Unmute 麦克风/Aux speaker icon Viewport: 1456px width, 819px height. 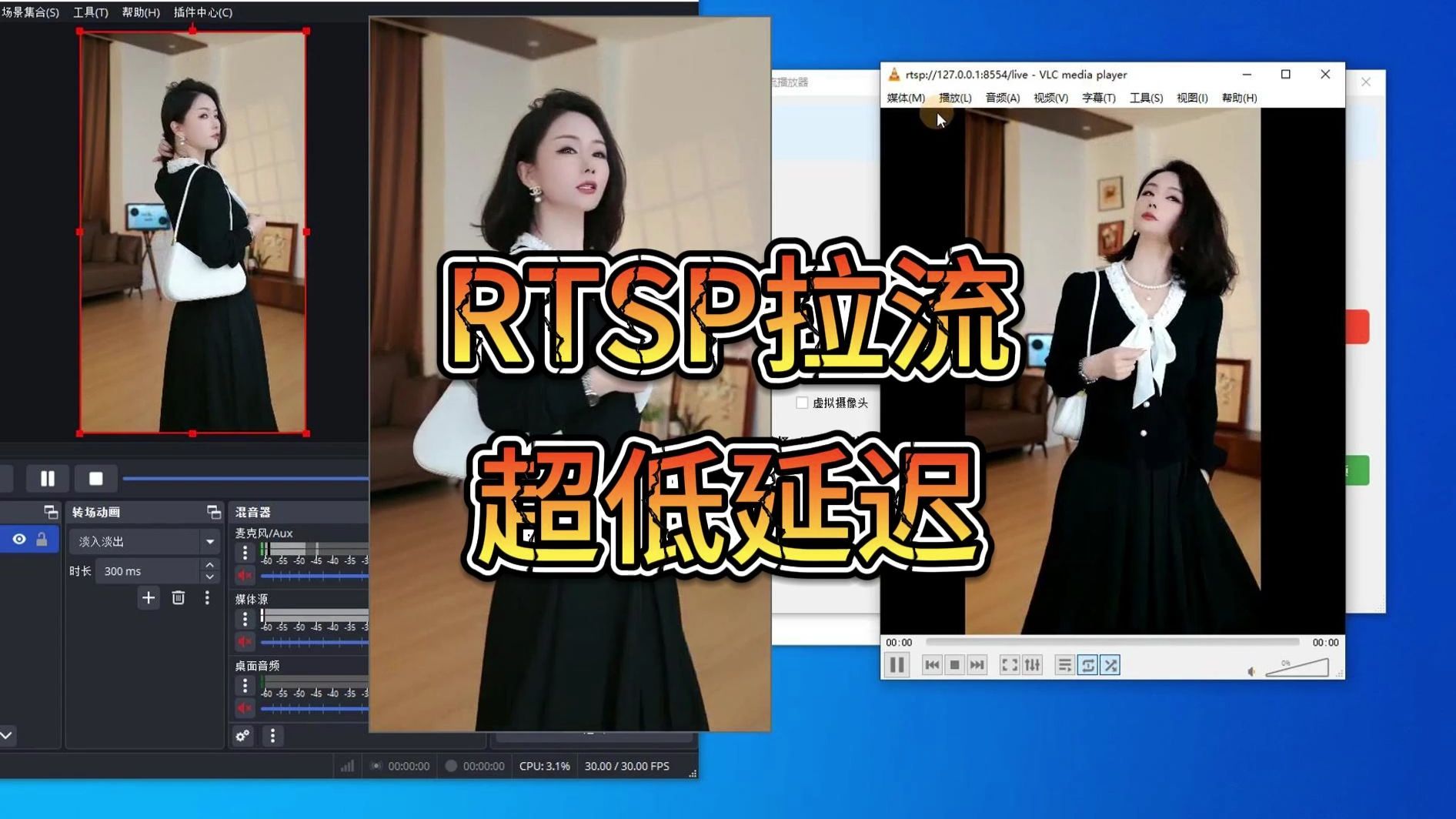coord(245,575)
